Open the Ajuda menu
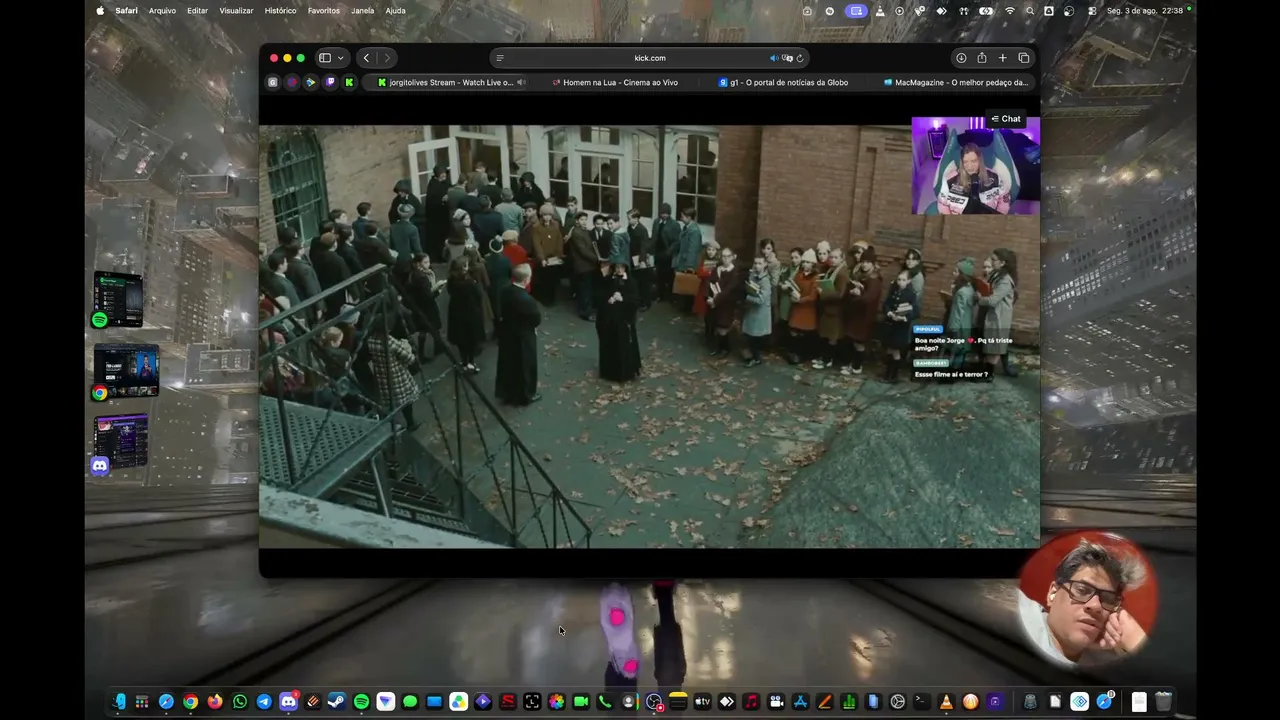 (395, 11)
